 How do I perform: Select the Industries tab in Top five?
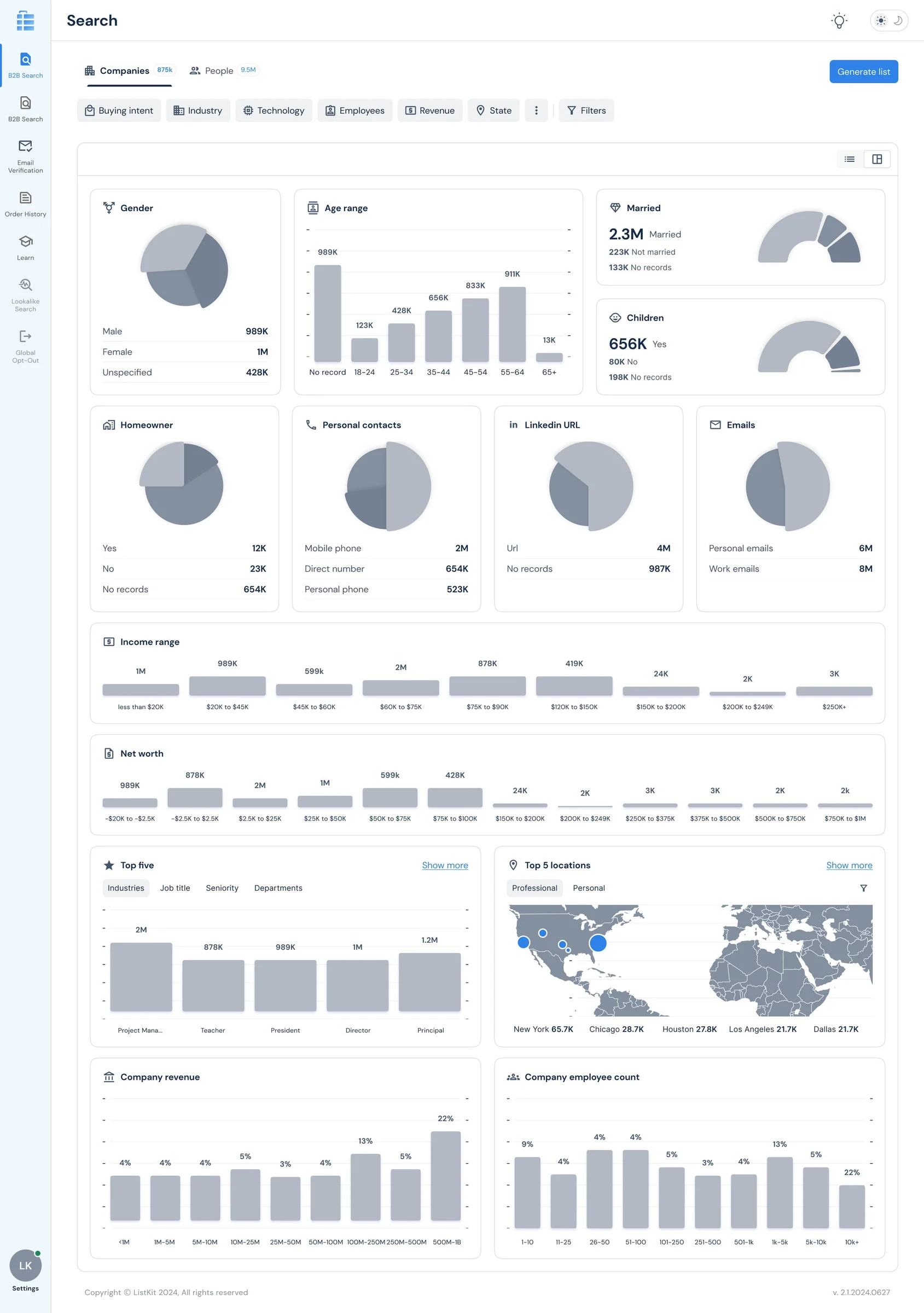126,887
